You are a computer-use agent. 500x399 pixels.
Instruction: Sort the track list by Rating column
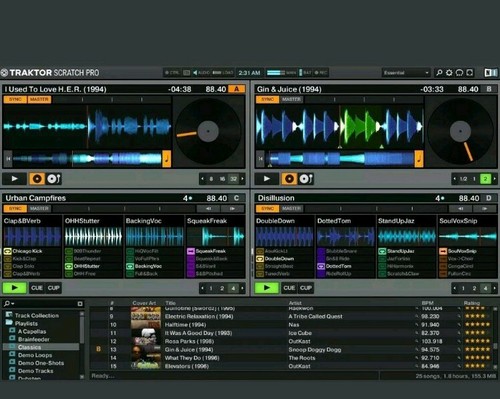(x=472, y=303)
